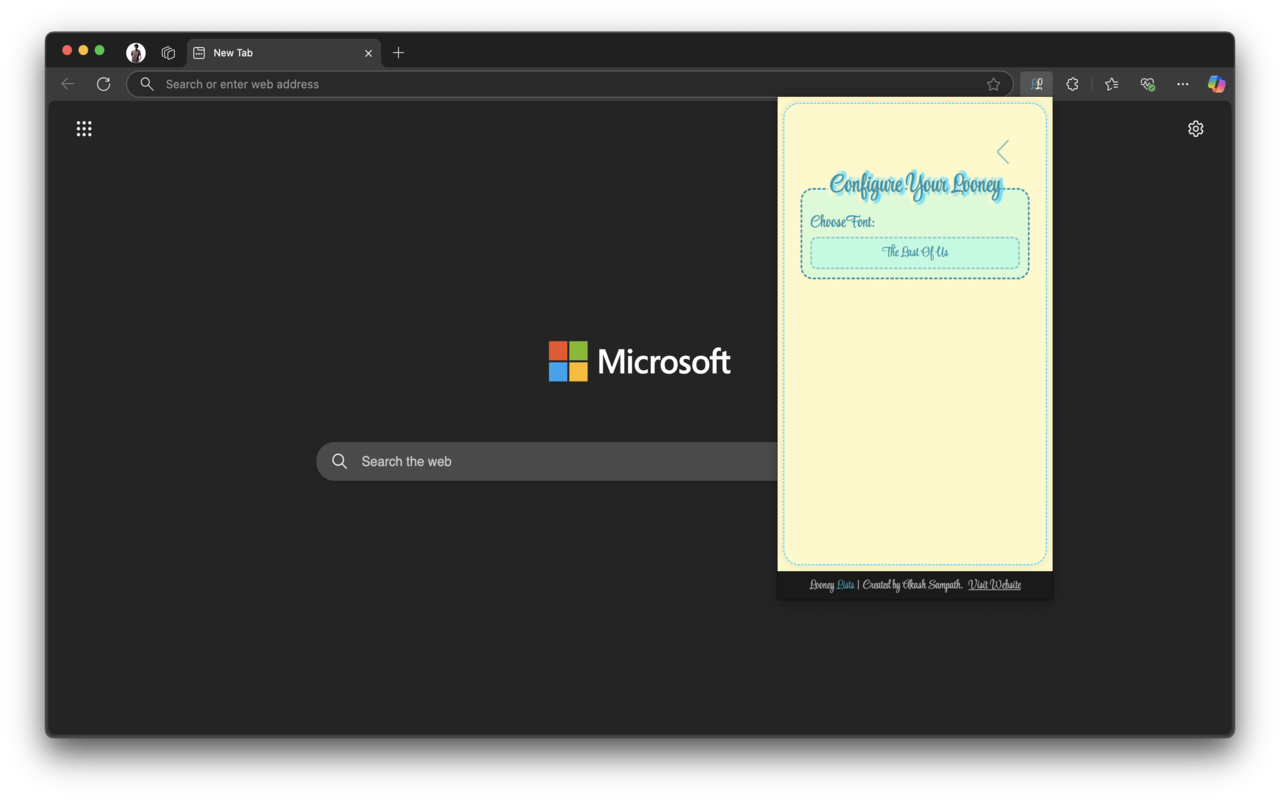Click the back chevron in Looney popup

coord(1003,152)
